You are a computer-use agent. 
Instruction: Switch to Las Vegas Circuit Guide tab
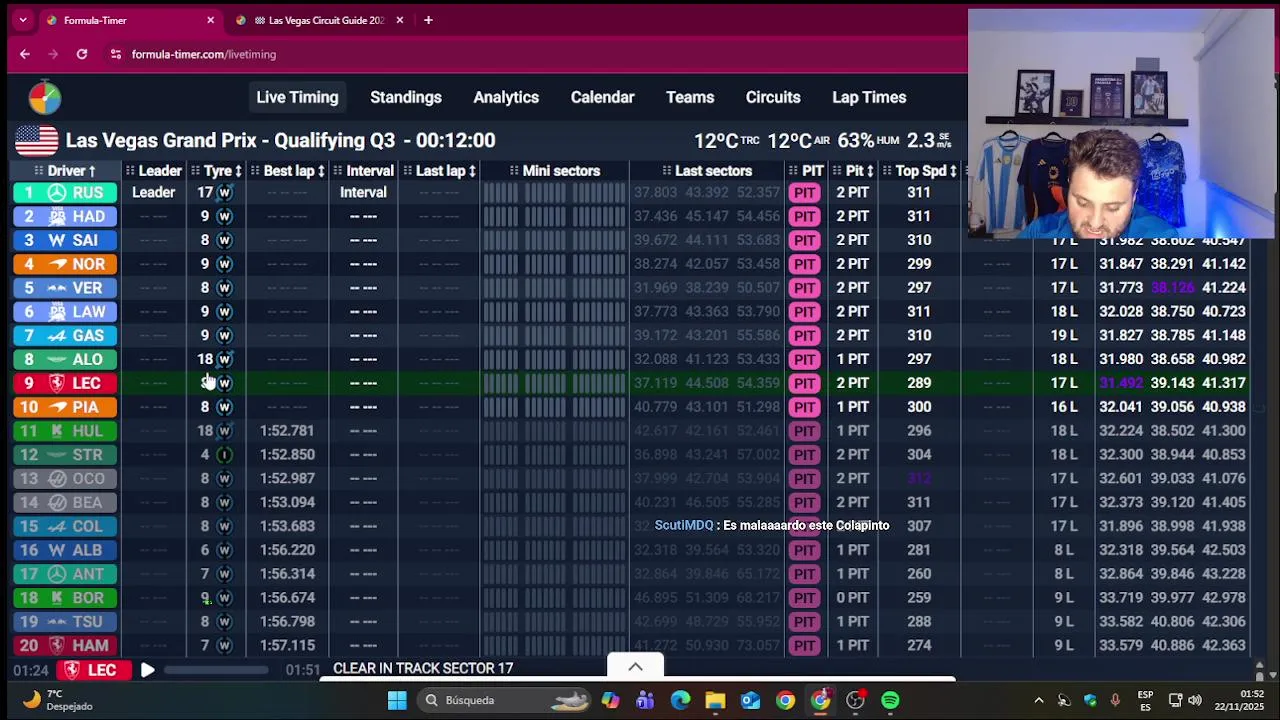click(x=318, y=20)
